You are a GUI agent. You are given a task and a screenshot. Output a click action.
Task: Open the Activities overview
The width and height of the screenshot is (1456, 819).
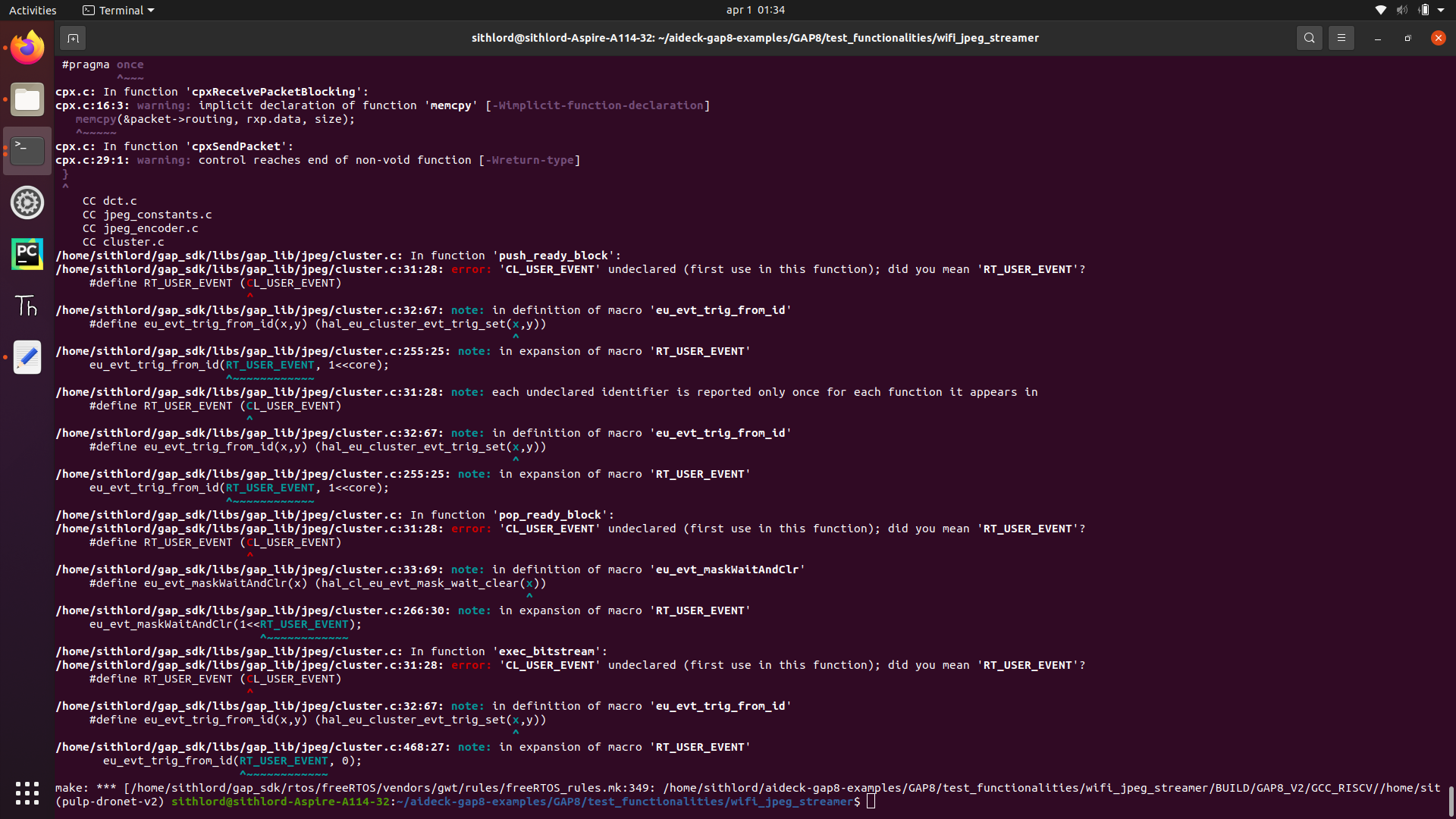tap(33, 10)
